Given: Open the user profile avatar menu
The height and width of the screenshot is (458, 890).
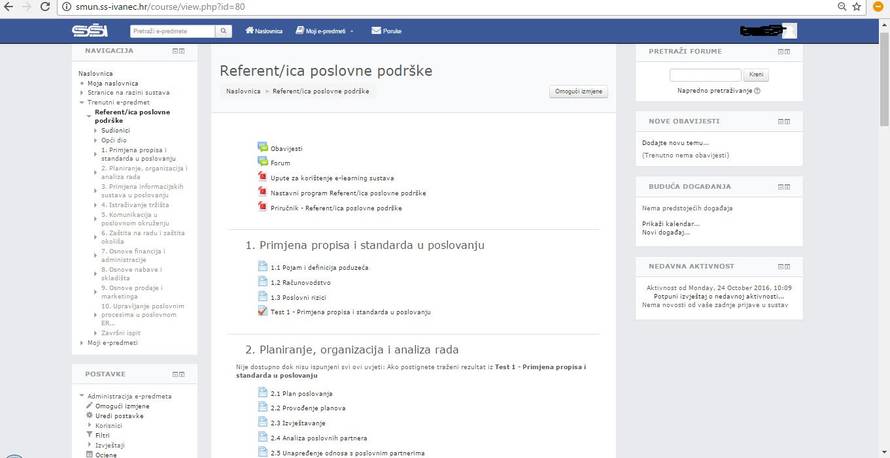Looking at the screenshot, I should (x=790, y=31).
